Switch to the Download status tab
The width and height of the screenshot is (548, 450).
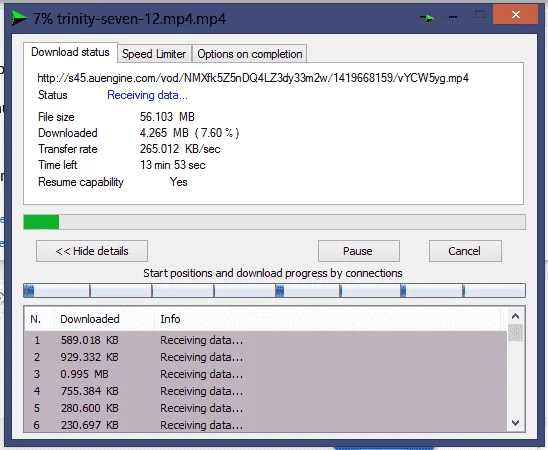coord(70,52)
